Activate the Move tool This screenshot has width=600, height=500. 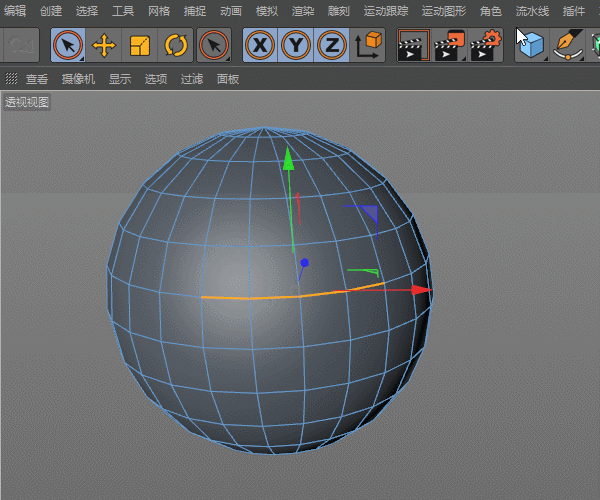tap(104, 45)
